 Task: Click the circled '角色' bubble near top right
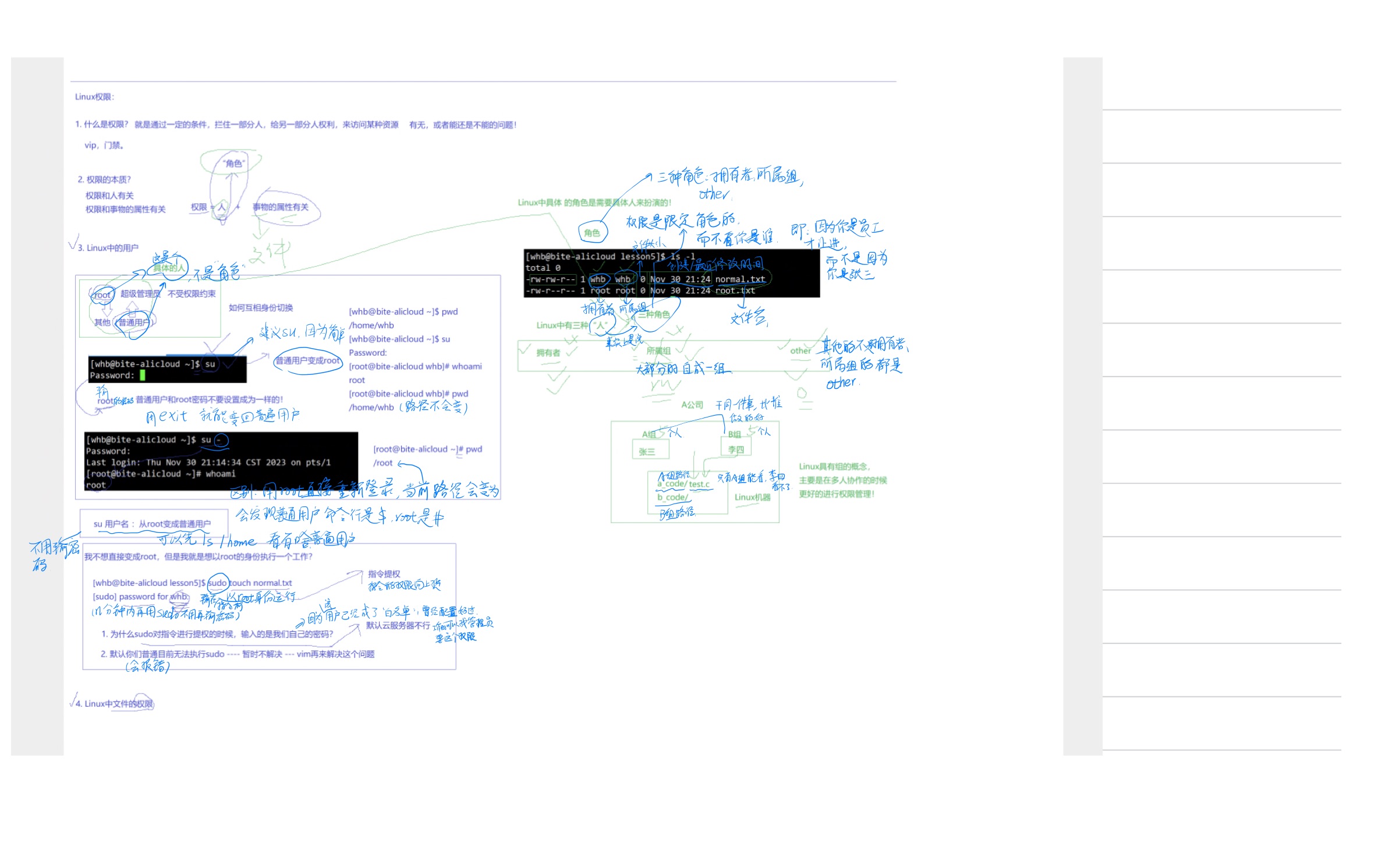pyautogui.click(x=592, y=233)
